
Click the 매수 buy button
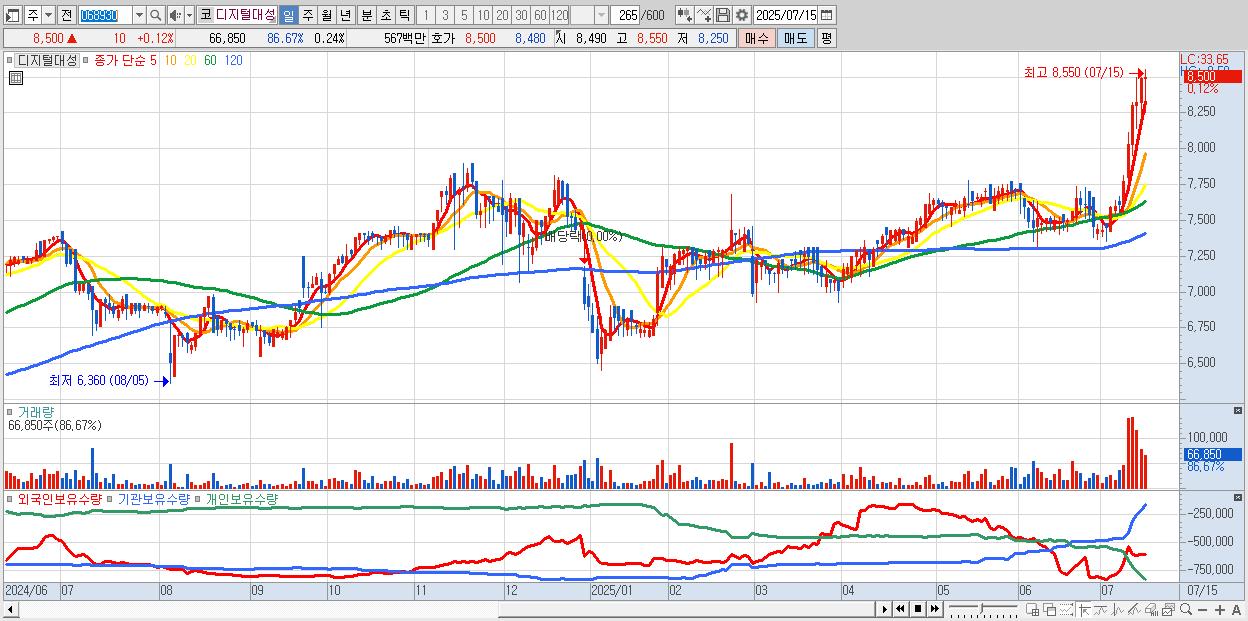coord(757,38)
